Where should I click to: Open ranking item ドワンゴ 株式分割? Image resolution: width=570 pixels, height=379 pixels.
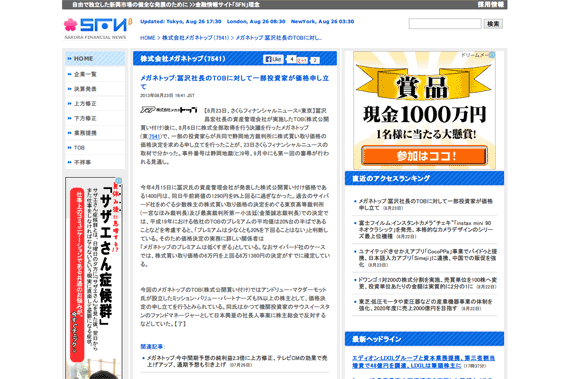click(x=428, y=283)
